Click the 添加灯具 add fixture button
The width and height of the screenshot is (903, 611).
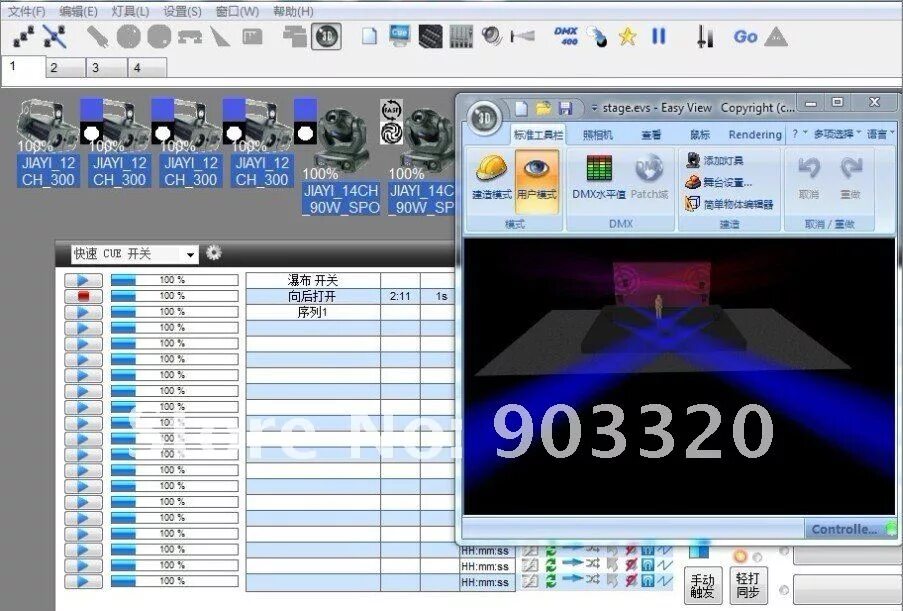click(715, 161)
